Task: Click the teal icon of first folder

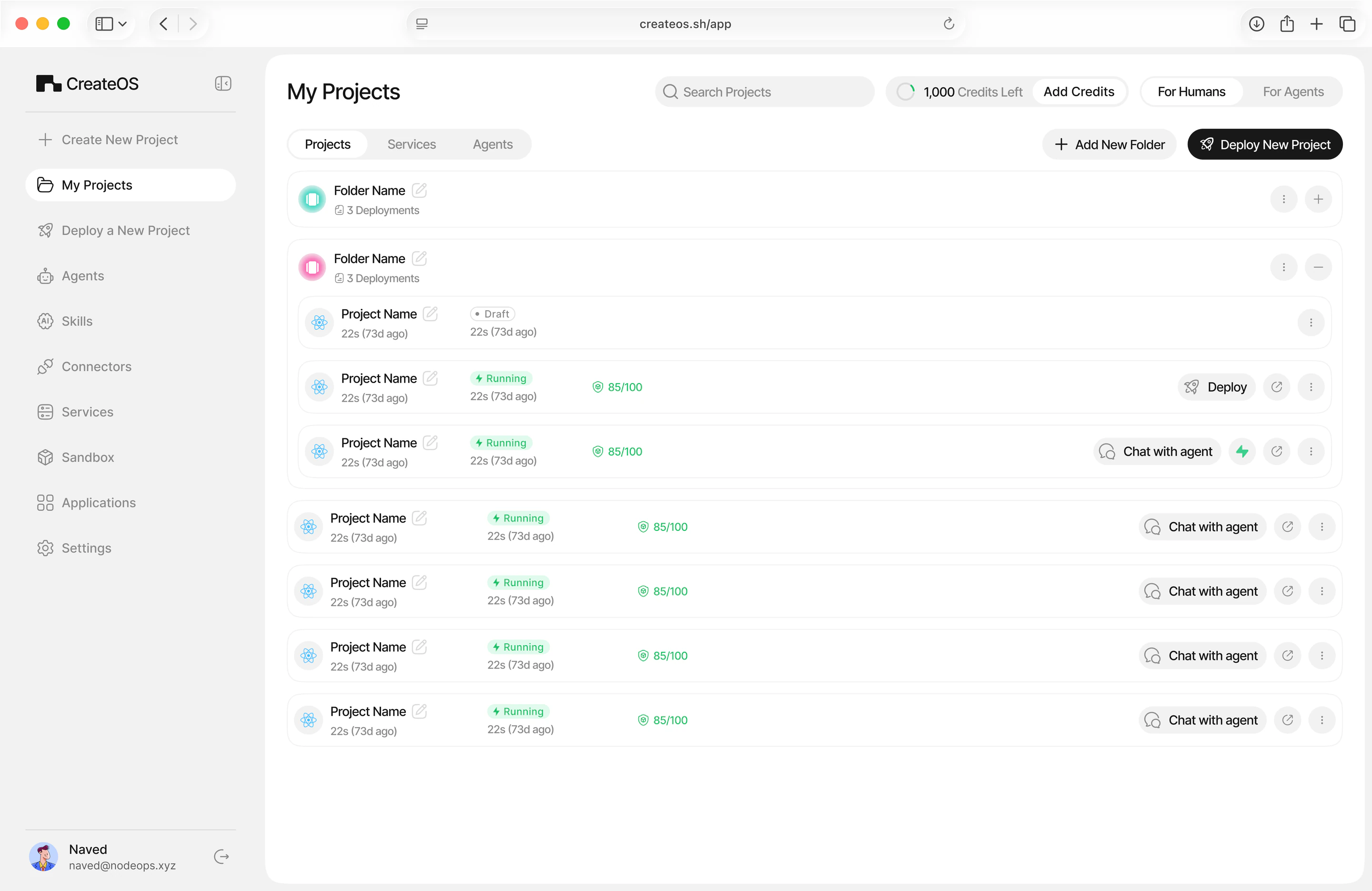Action: point(313,200)
